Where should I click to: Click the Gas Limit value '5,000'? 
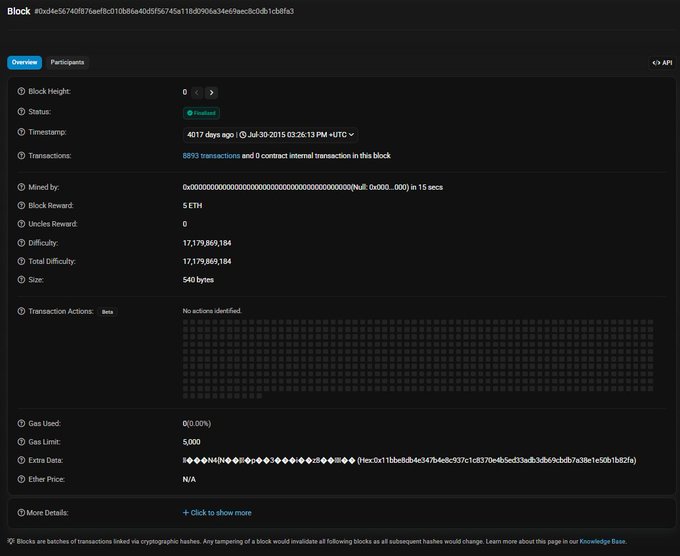191,442
